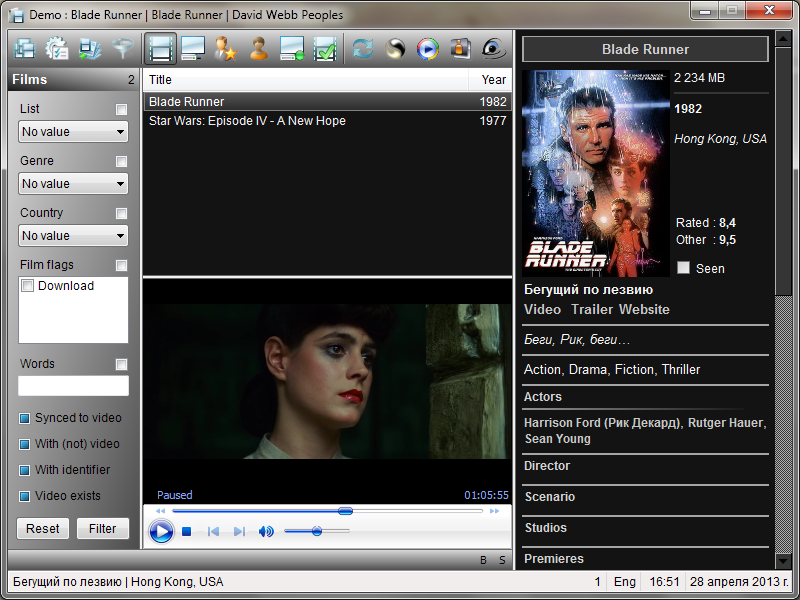Screen dimensions: 800x600
Task: Stop video playback with the square button
Action: [187, 532]
